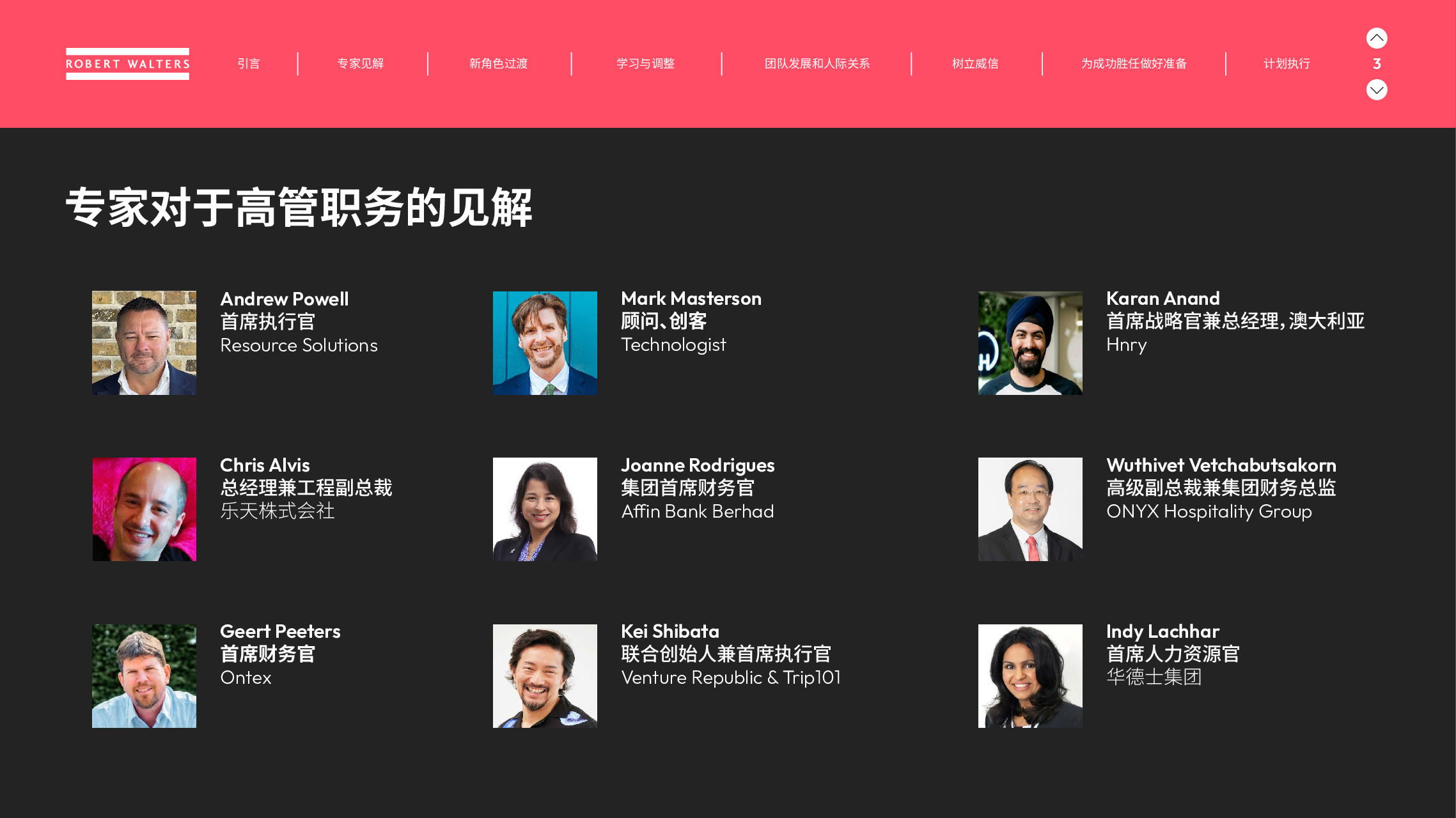Go to previous page with up chevron
1456x818 pixels.
[x=1377, y=38]
